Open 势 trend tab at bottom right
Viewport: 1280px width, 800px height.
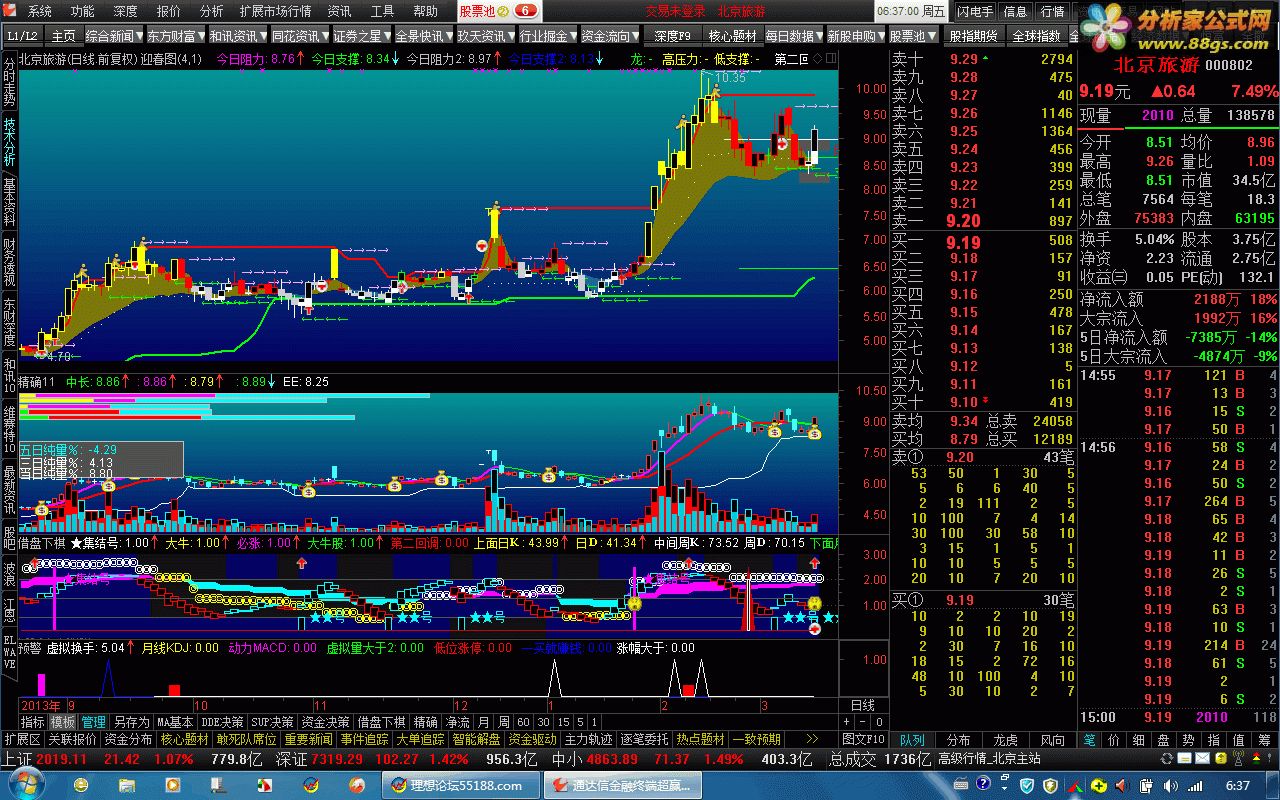coord(1188,740)
